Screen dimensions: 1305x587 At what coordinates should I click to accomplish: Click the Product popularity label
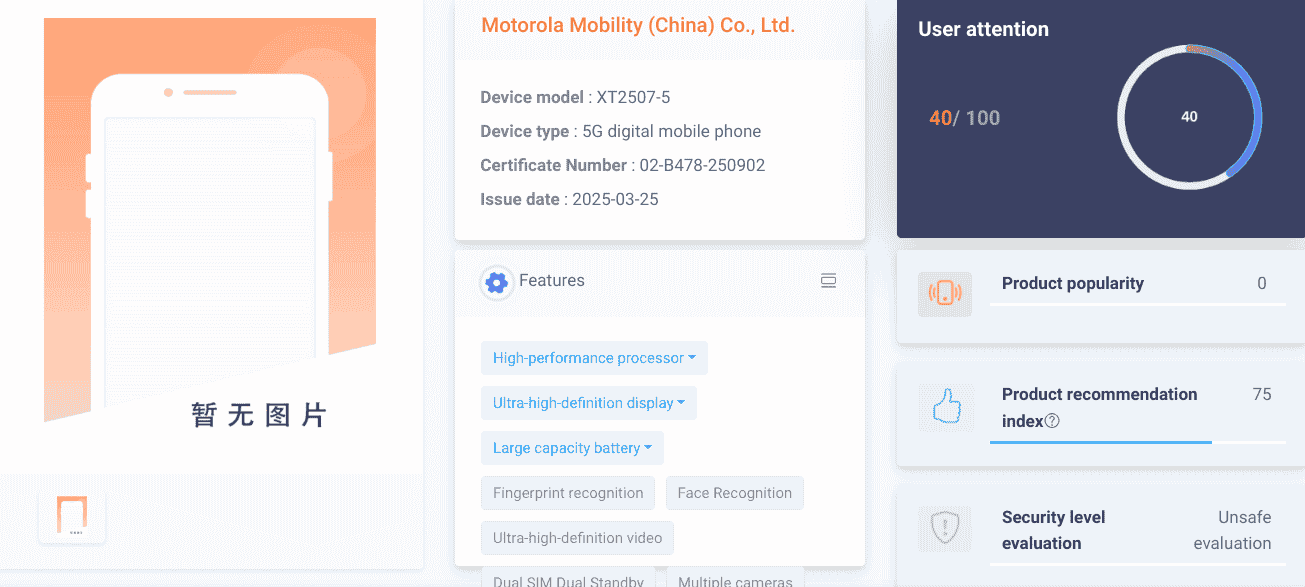[x=1072, y=283]
